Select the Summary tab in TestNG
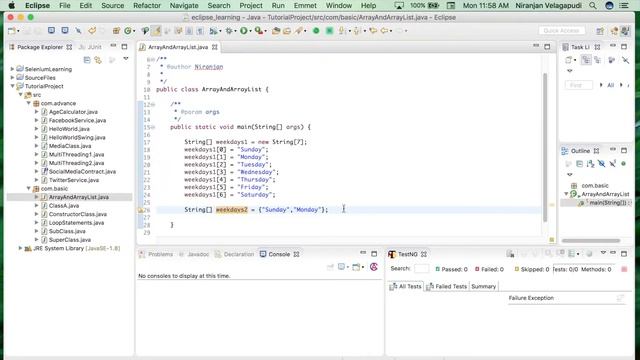Screen dimensions: 640x360 (483, 287)
